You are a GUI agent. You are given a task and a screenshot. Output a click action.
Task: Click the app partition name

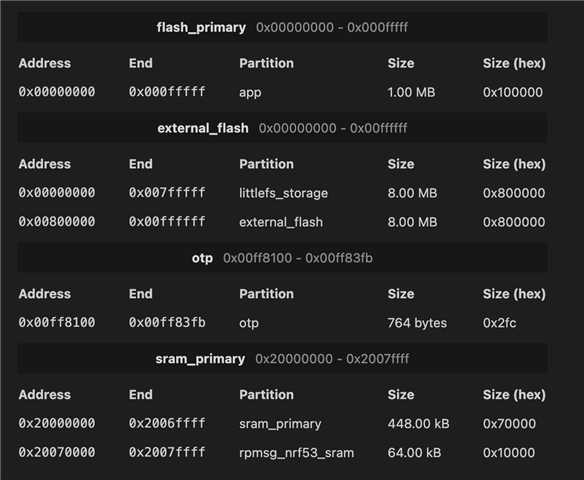click(250, 92)
